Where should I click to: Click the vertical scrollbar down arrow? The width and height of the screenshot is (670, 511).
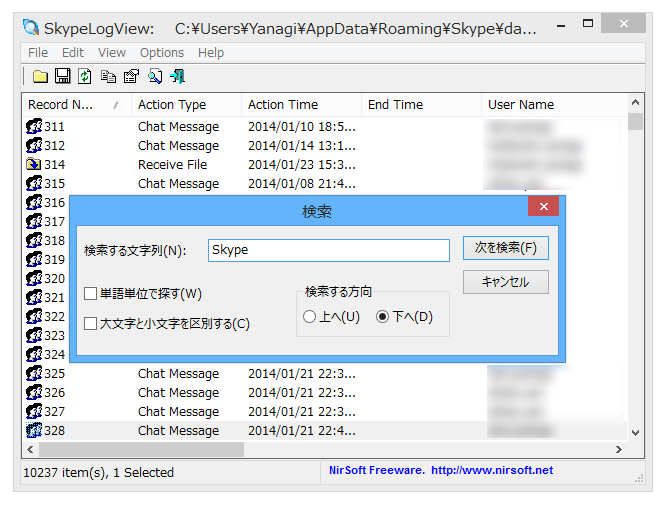635,432
